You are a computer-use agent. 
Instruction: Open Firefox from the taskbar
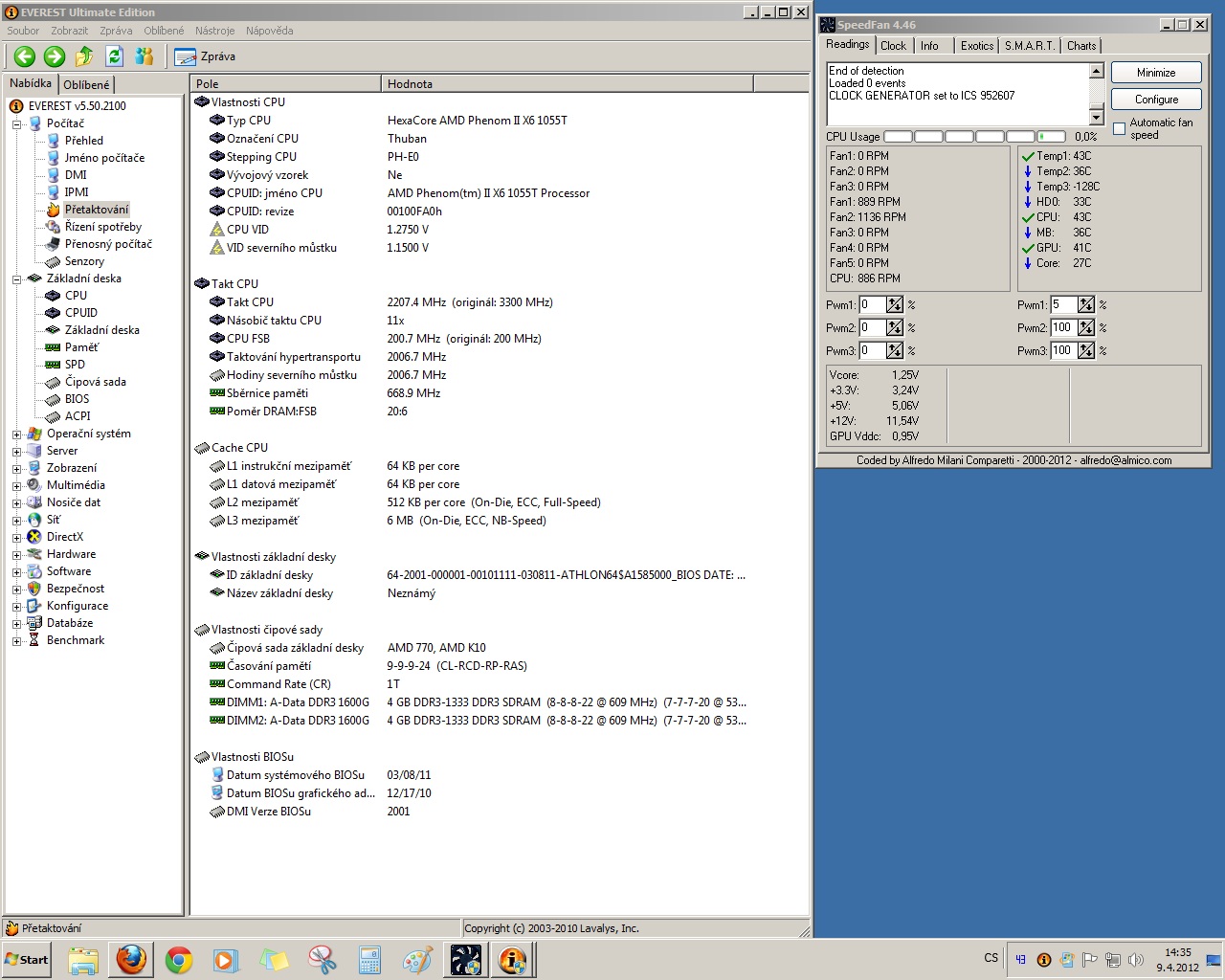131,960
